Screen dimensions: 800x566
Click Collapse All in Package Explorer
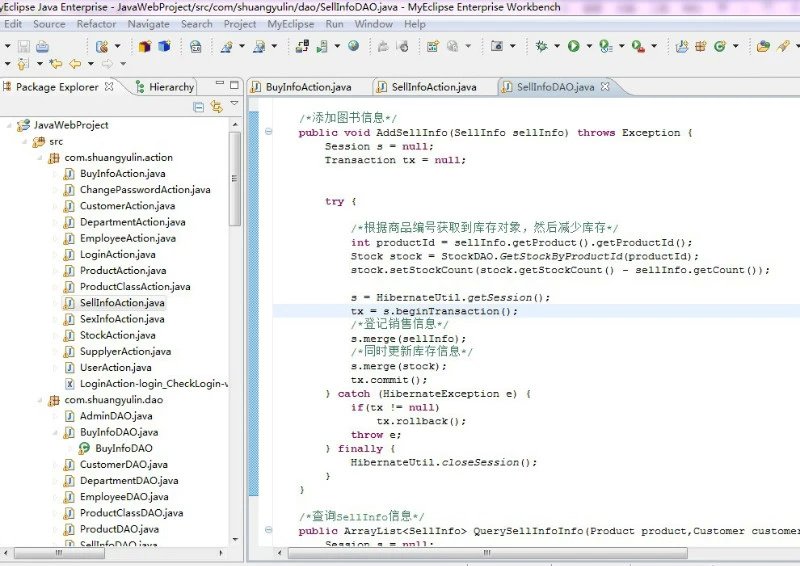point(198,107)
